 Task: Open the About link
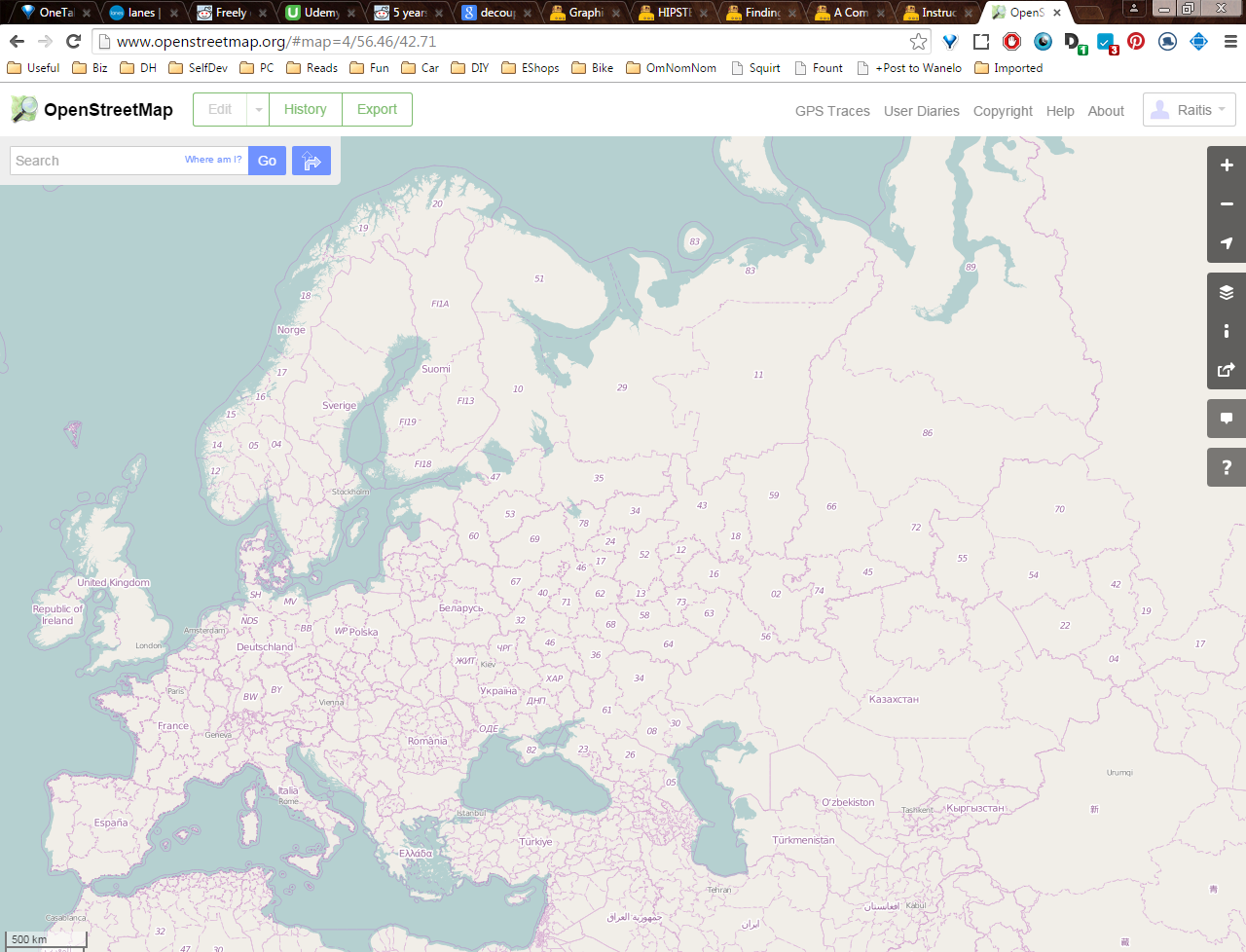coord(1106,111)
